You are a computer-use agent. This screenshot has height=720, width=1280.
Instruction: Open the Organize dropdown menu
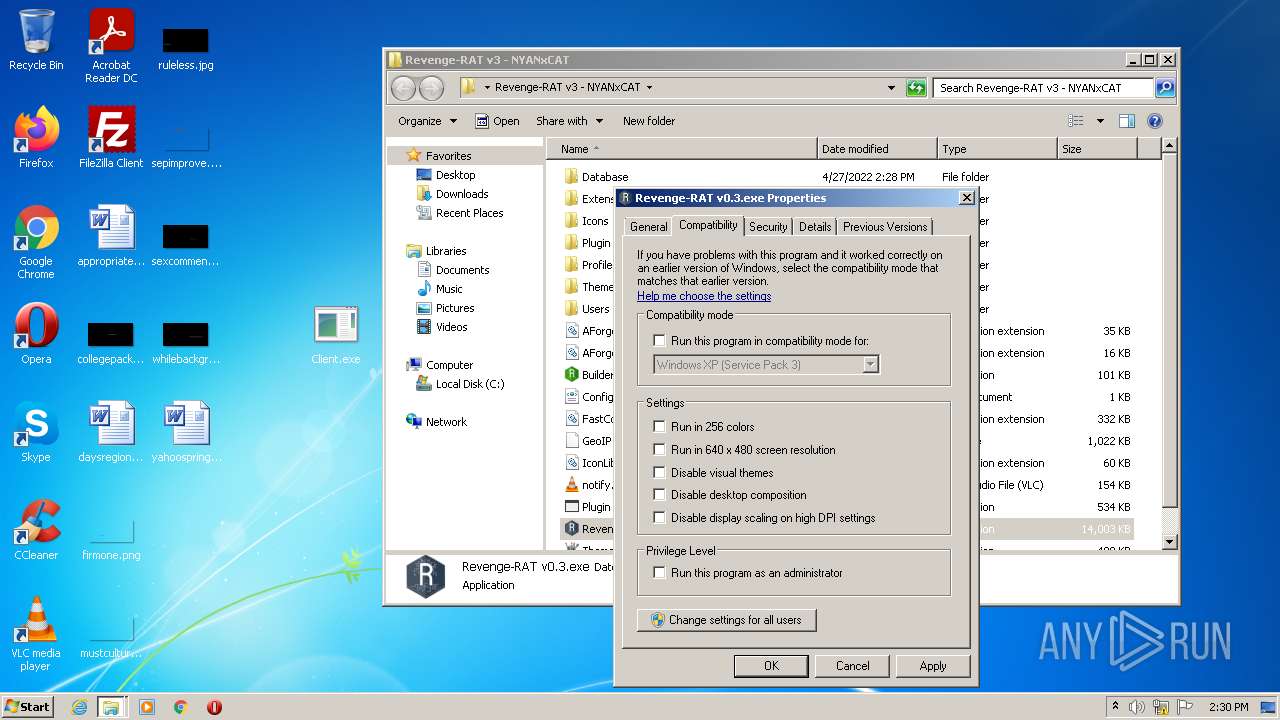pyautogui.click(x=427, y=121)
